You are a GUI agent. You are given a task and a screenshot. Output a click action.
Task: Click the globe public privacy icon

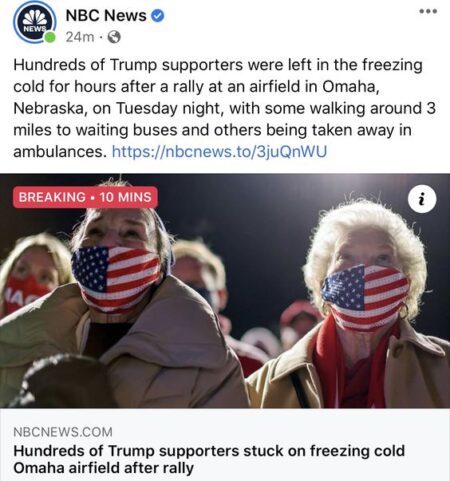114,37
